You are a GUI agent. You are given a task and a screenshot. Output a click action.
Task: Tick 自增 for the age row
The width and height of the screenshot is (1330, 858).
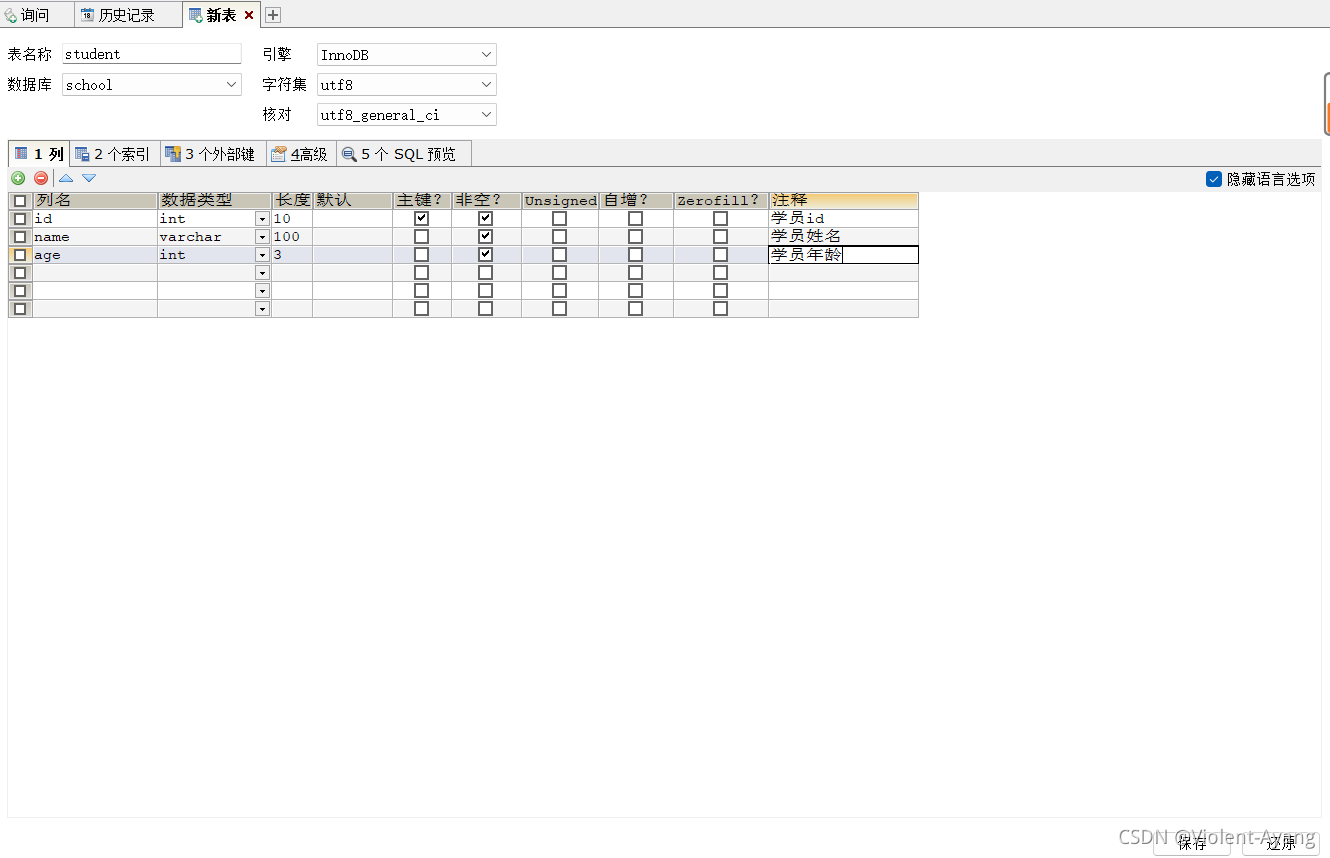click(635, 254)
